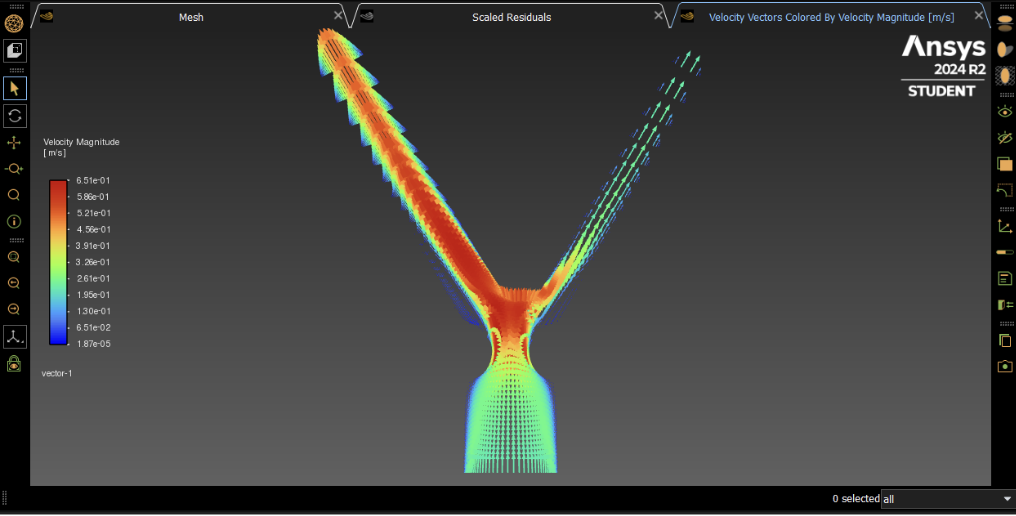Click the 6.51e-01 legend maximum value

click(x=93, y=181)
